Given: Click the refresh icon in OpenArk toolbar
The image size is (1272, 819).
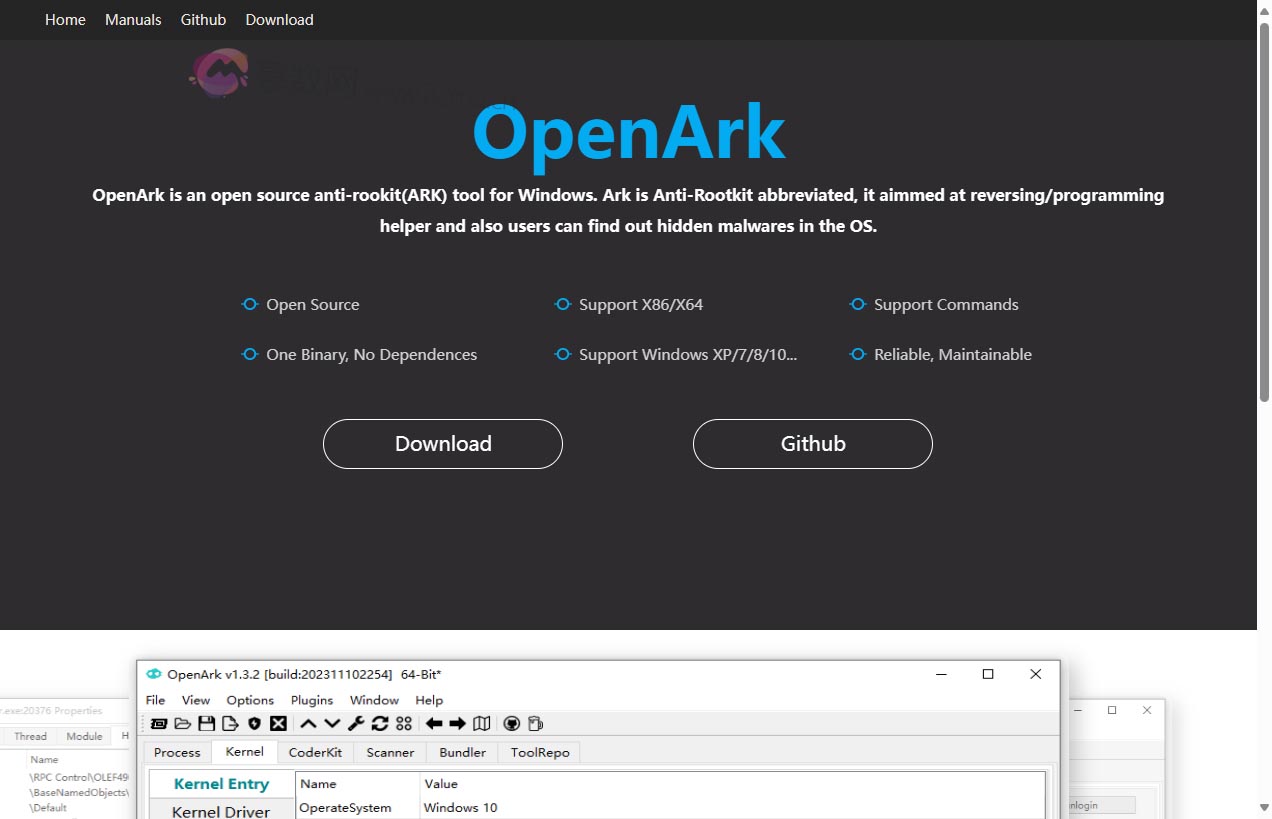Looking at the screenshot, I should [379, 723].
